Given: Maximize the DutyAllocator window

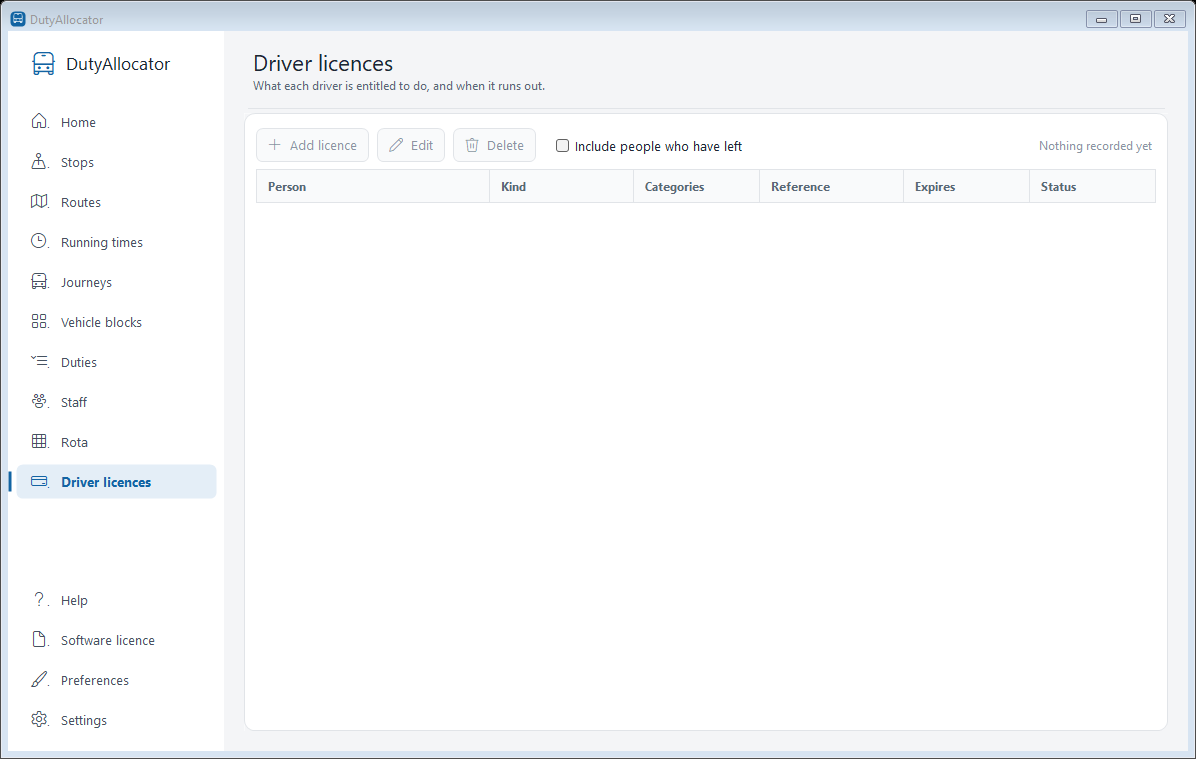Looking at the screenshot, I should (1135, 19).
